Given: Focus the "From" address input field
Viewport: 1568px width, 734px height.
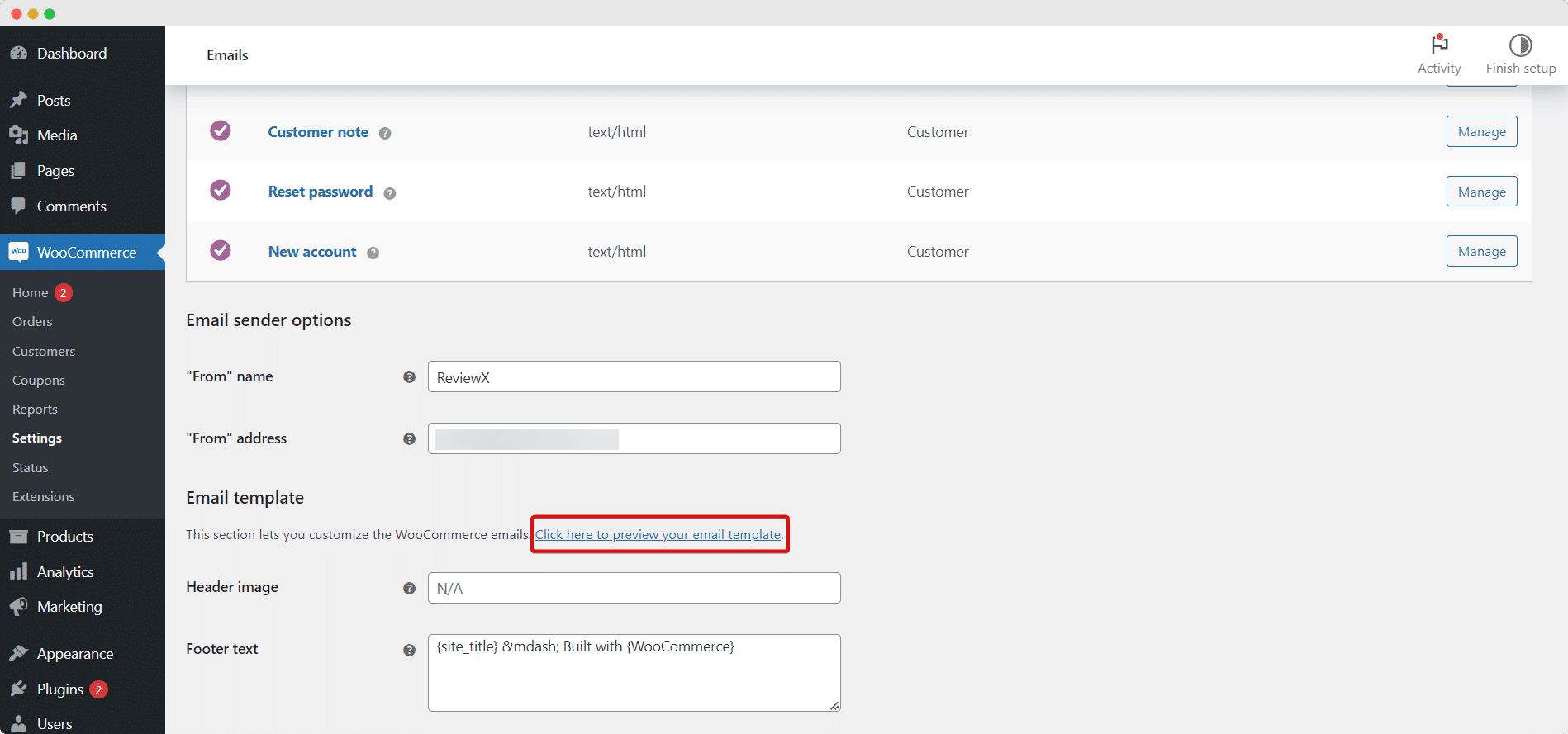Looking at the screenshot, I should (x=634, y=438).
